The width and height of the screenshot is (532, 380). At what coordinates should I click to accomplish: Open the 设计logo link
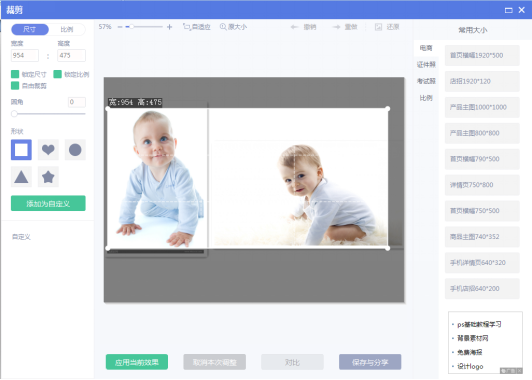470,366
